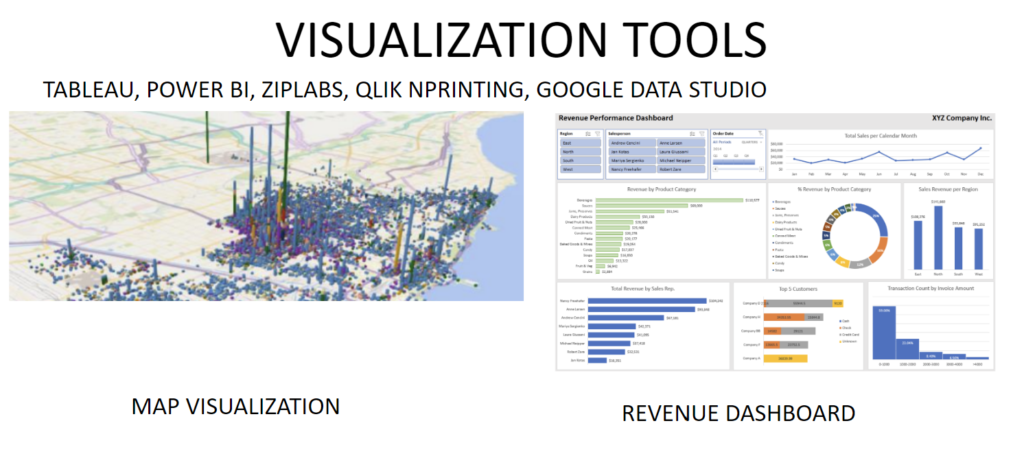The height and width of the screenshot is (456, 1024).
Task: Select South in Region slicer
Action: pos(580,160)
